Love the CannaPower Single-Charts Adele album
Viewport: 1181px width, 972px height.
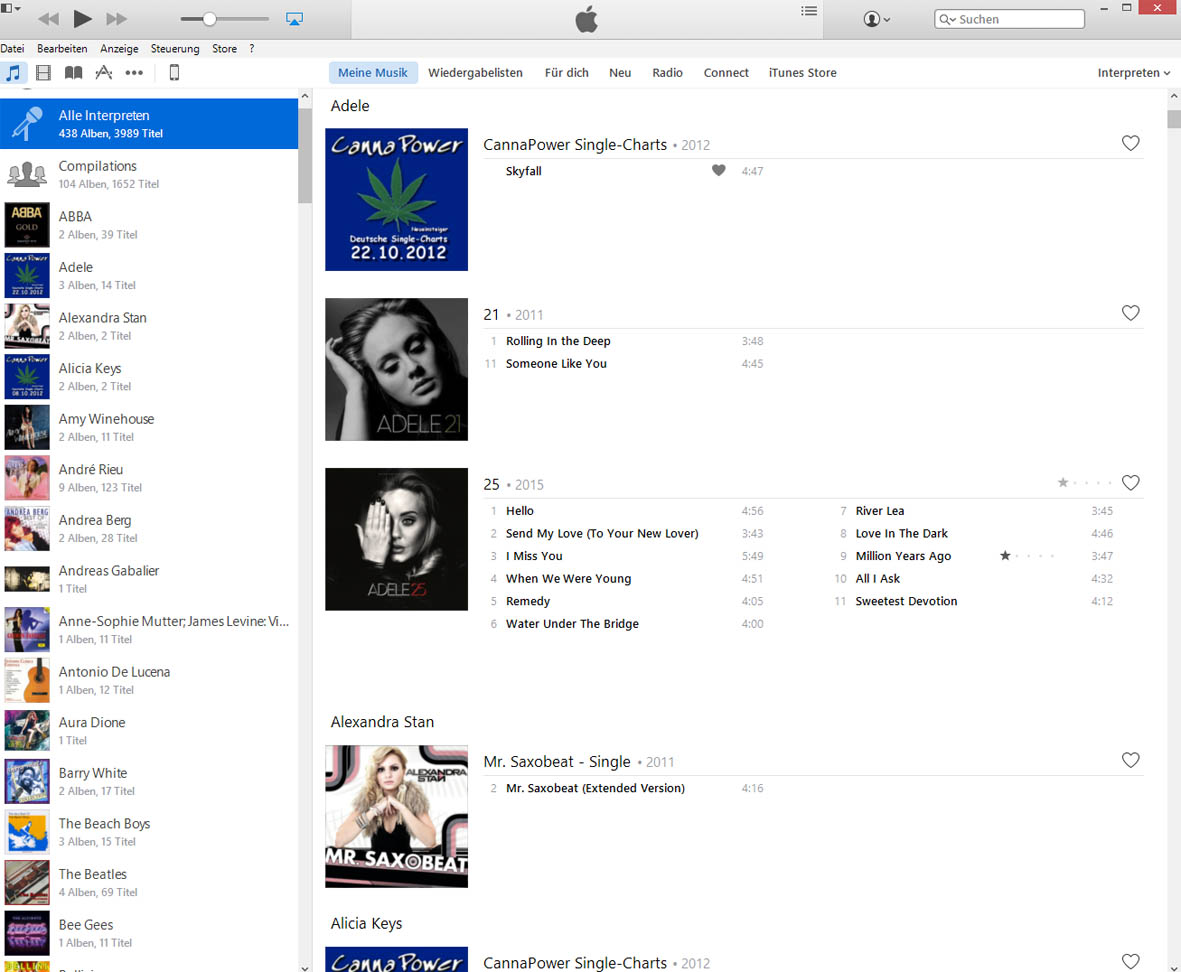click(1131, 143)
